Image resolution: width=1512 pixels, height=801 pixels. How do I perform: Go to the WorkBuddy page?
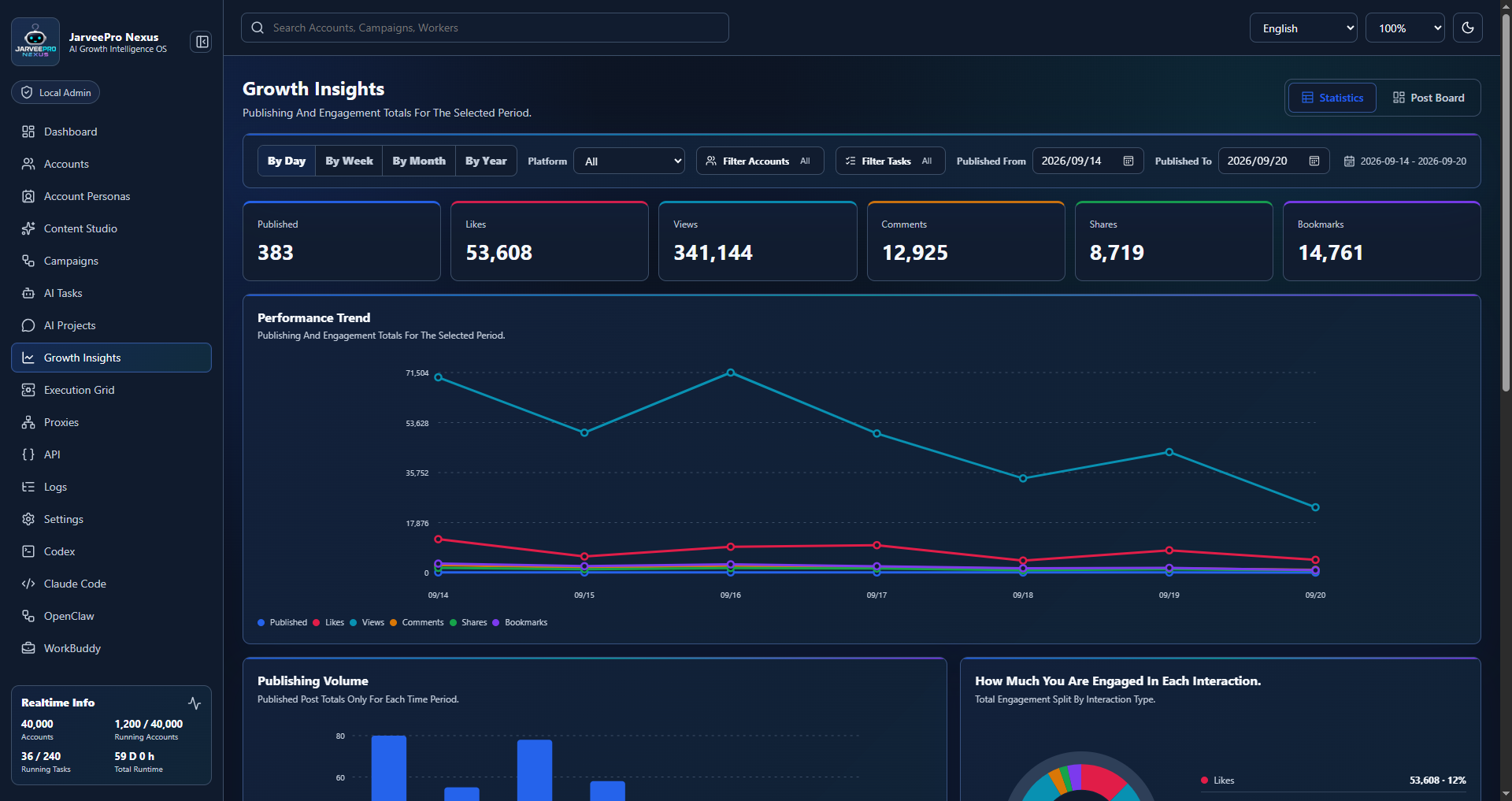coord(111,648)
